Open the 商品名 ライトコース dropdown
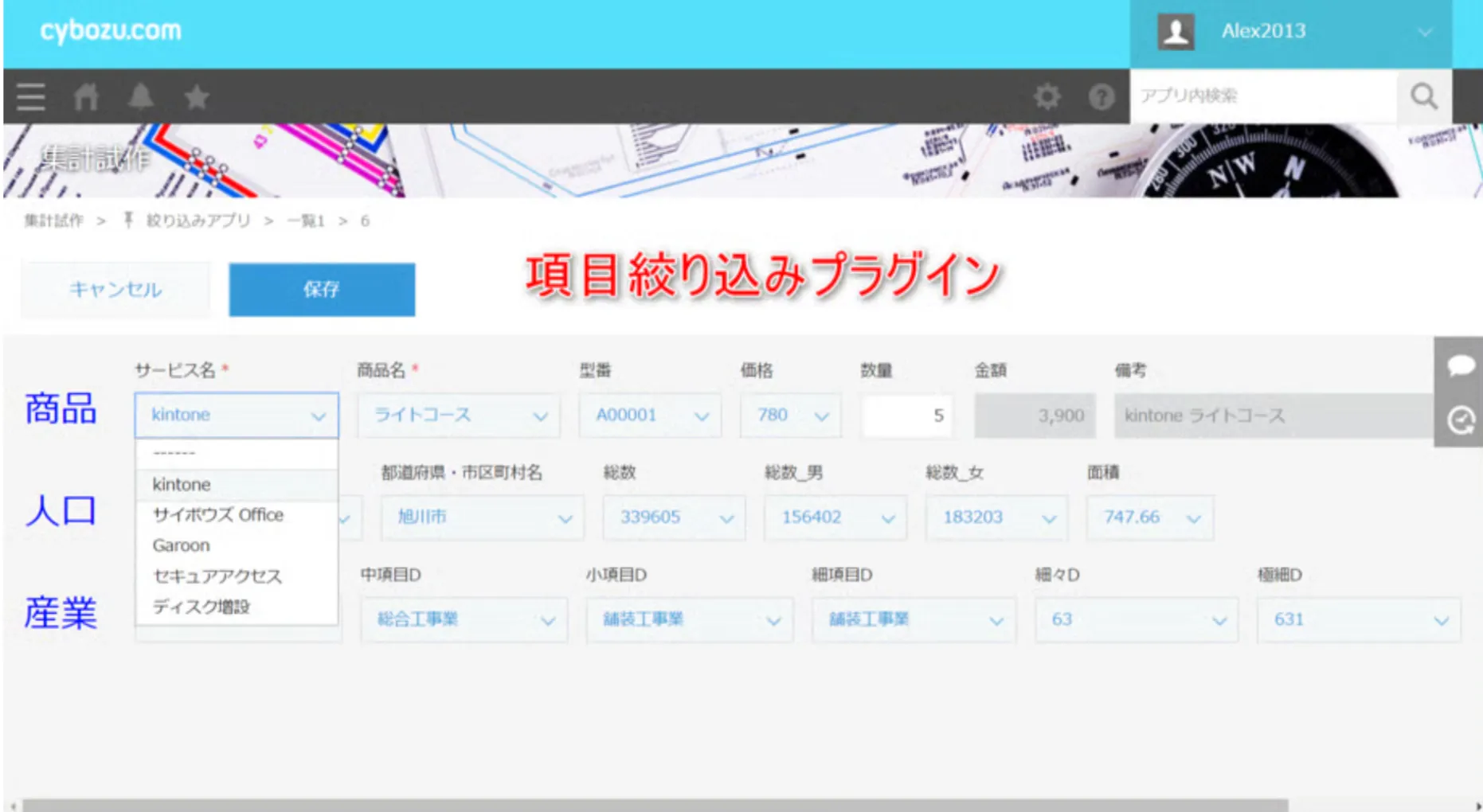1483x812 pixels. pos(459,416)
